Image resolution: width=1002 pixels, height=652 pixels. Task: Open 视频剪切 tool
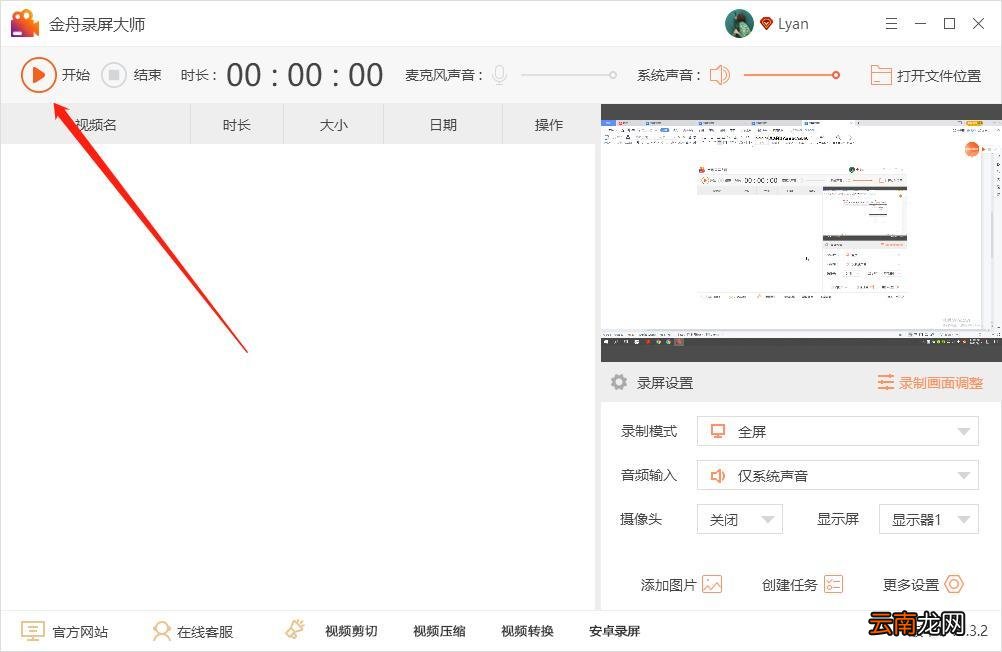coord(351,631)
